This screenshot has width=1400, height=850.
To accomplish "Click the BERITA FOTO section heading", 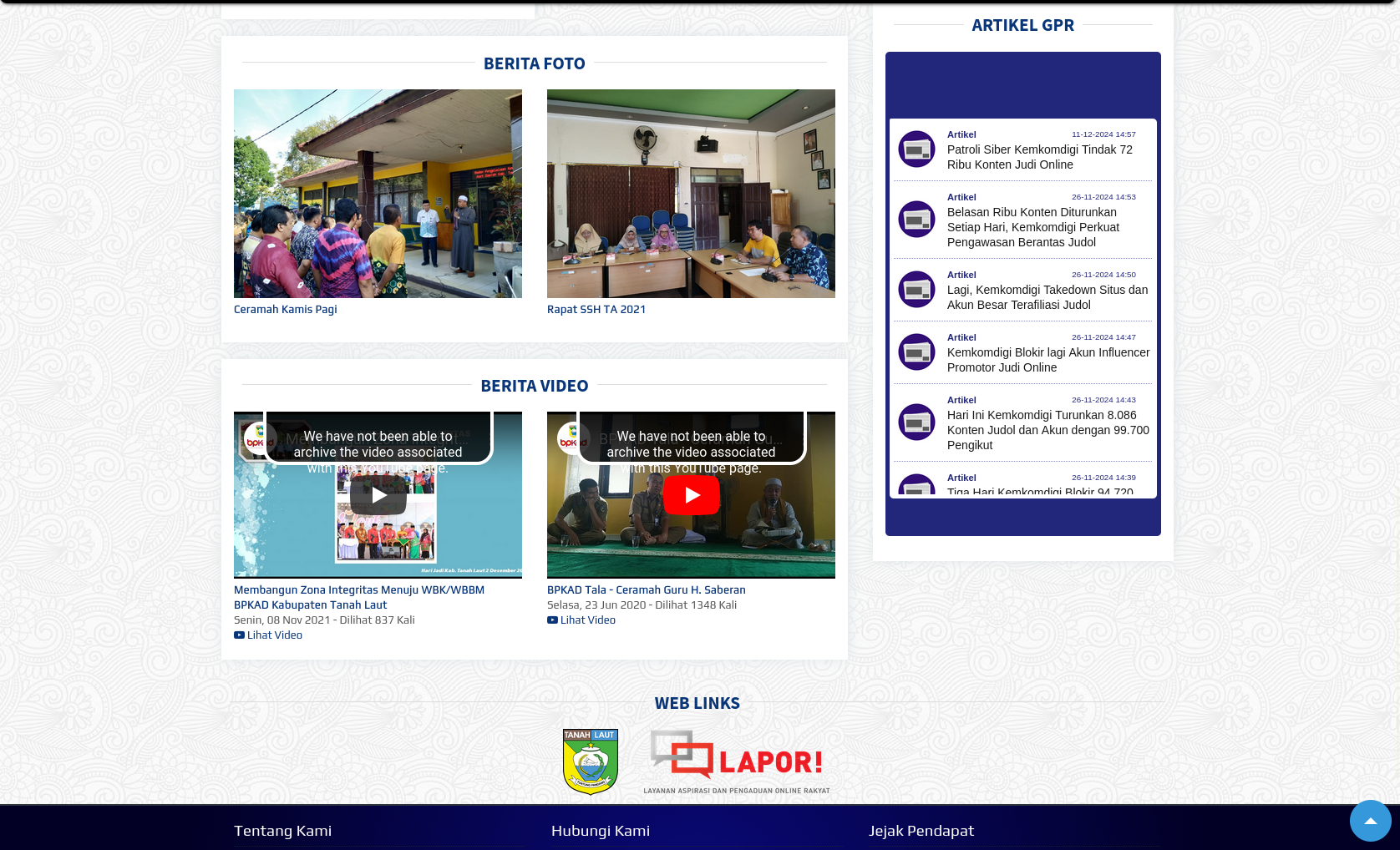I will pyautogui.click(x=535, y=63).
